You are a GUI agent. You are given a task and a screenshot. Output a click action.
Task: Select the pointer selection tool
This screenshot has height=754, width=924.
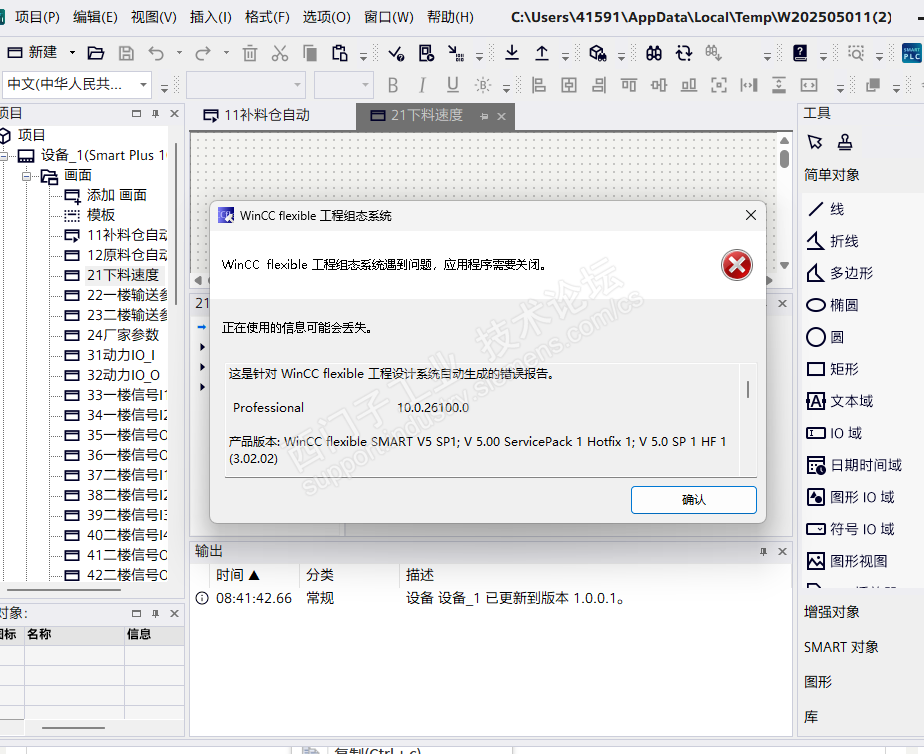pyautogui.click(x=815, y=142)
